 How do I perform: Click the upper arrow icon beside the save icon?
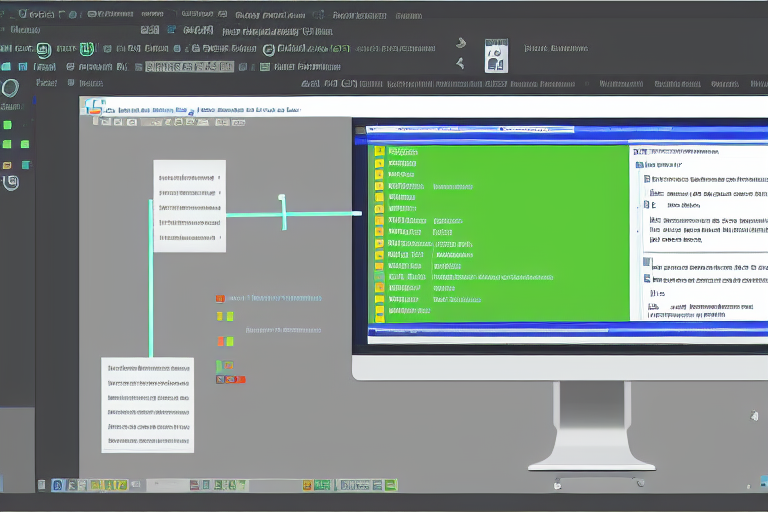tap(460, 43)
